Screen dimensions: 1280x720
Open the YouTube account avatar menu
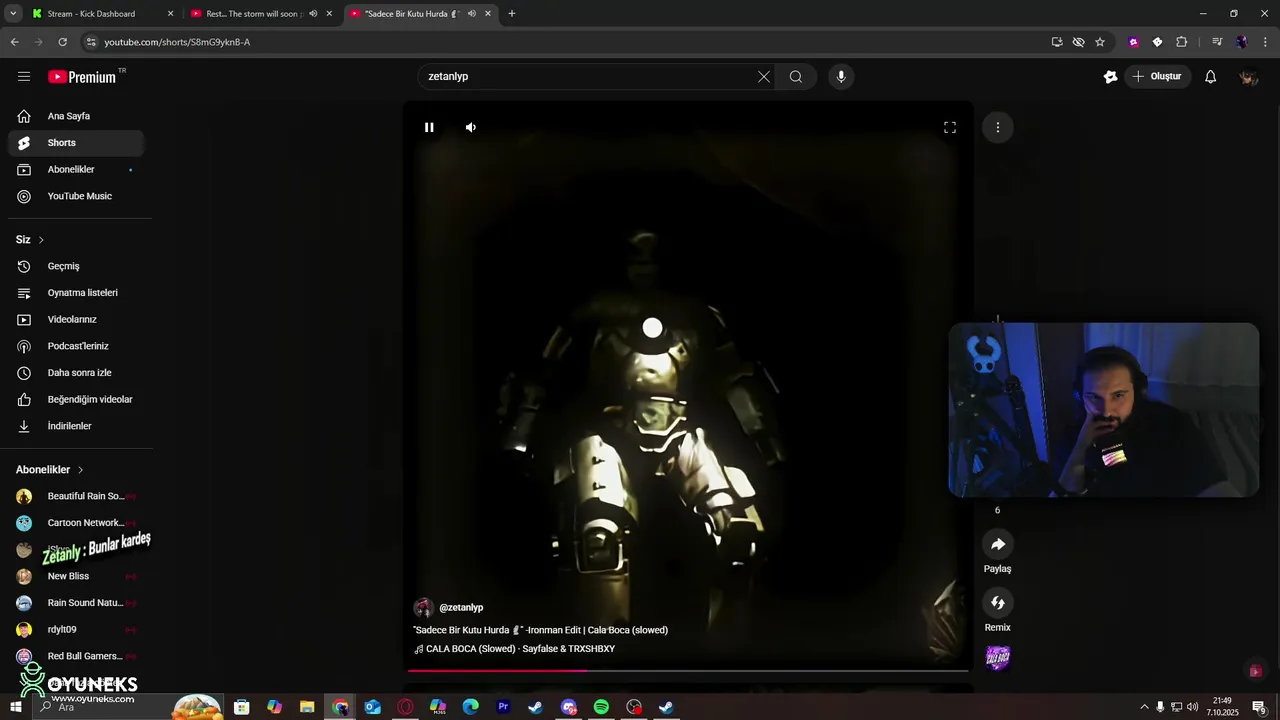point(1248,77)
